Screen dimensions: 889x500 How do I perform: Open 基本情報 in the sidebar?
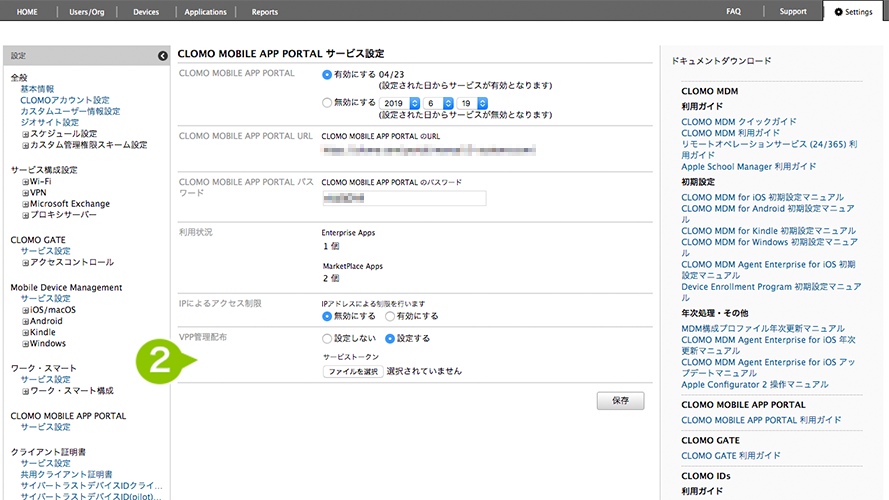tap(37, 88)
